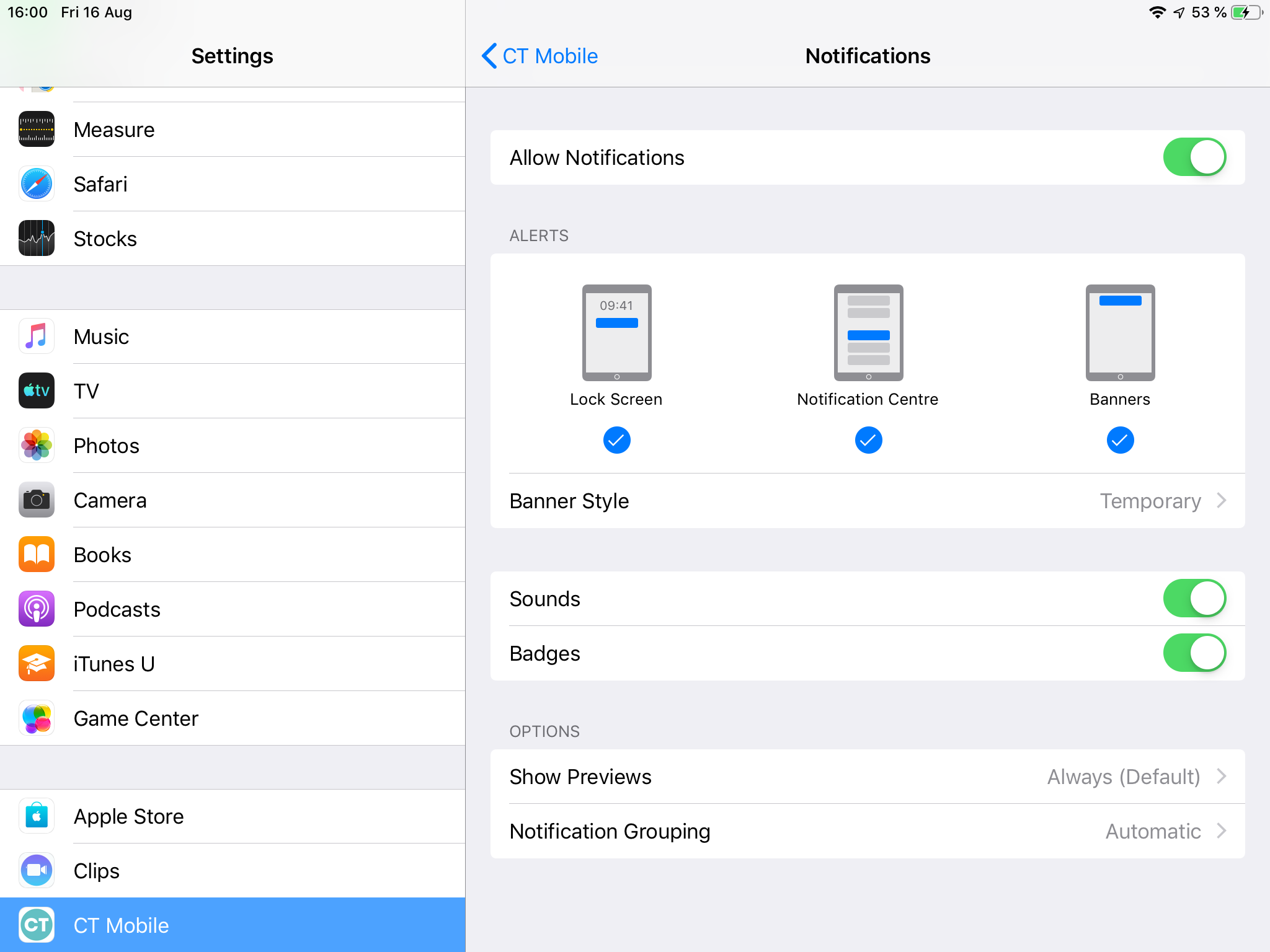Open Photos via flower icon
This screenshot has width=1270, height=952.
tap(37, 446)
